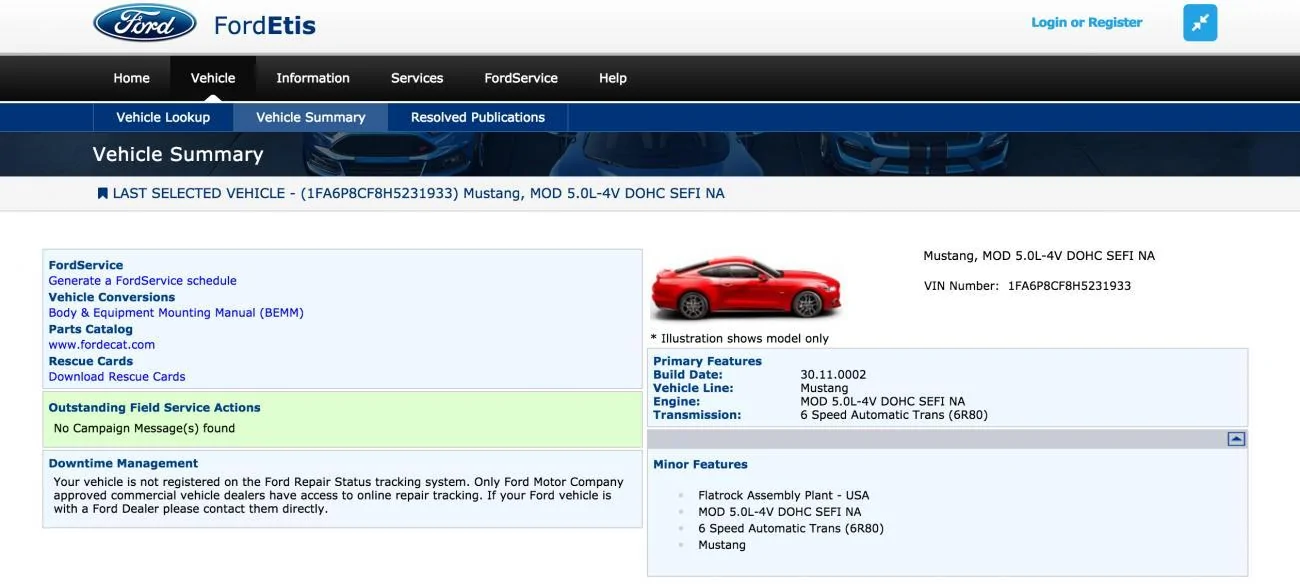Click the Parts Catalog heading
The height and width of the screenshot is (584, 1300).
click(x=91, y=329)
